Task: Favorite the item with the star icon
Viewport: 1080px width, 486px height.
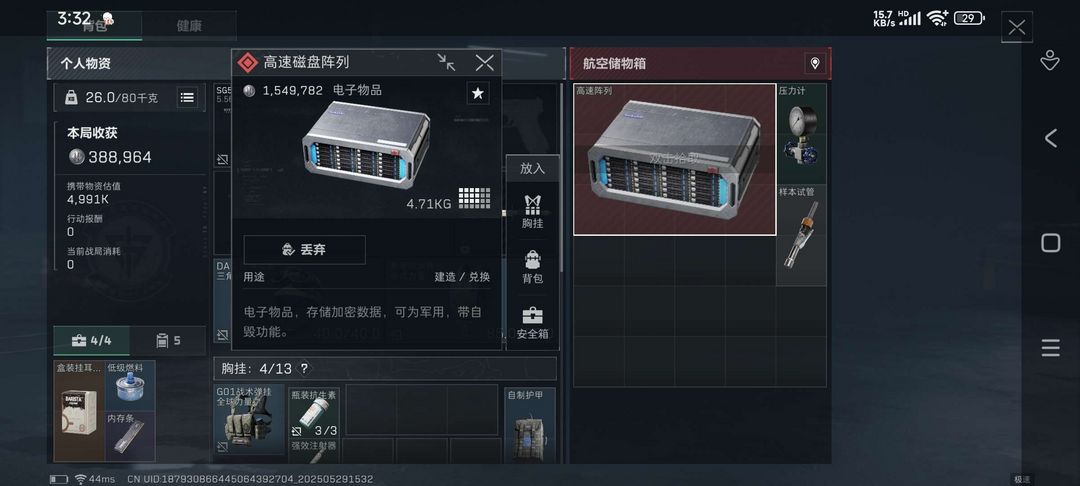Action: click(477, 93)
